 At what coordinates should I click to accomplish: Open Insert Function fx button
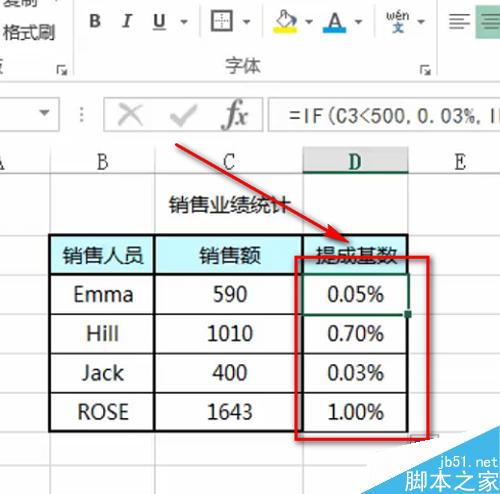tap(235, 114)
